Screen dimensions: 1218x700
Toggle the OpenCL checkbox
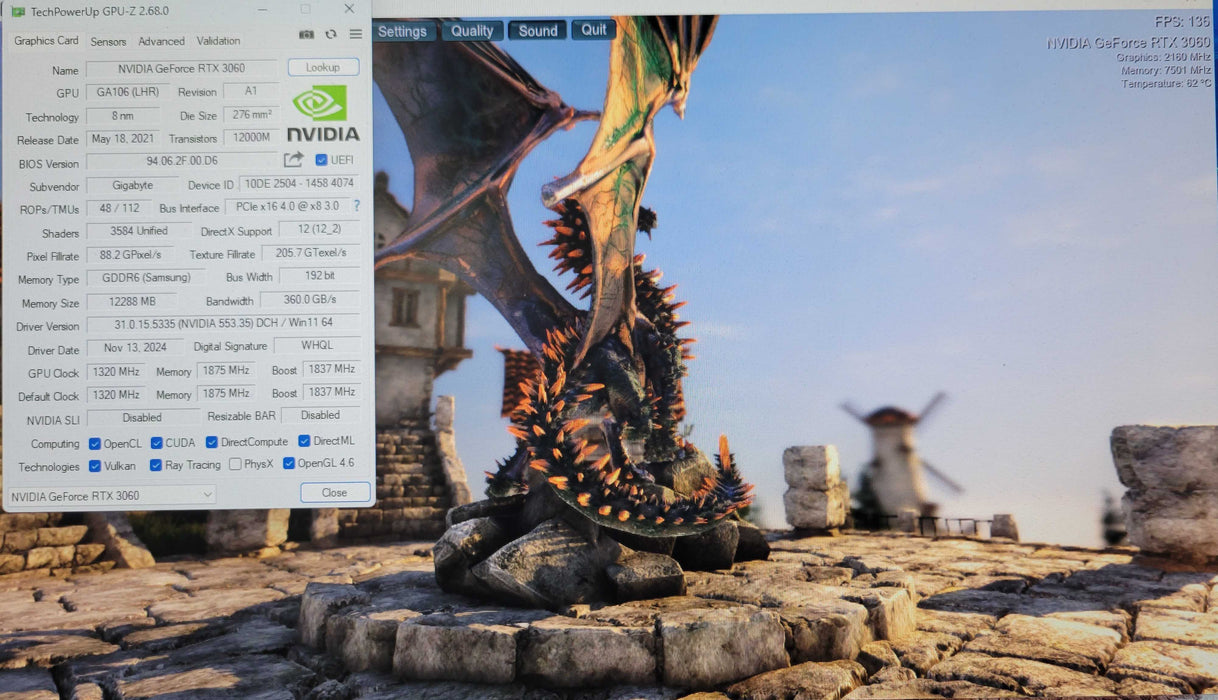pyautogui.click(x=94, y=443)
